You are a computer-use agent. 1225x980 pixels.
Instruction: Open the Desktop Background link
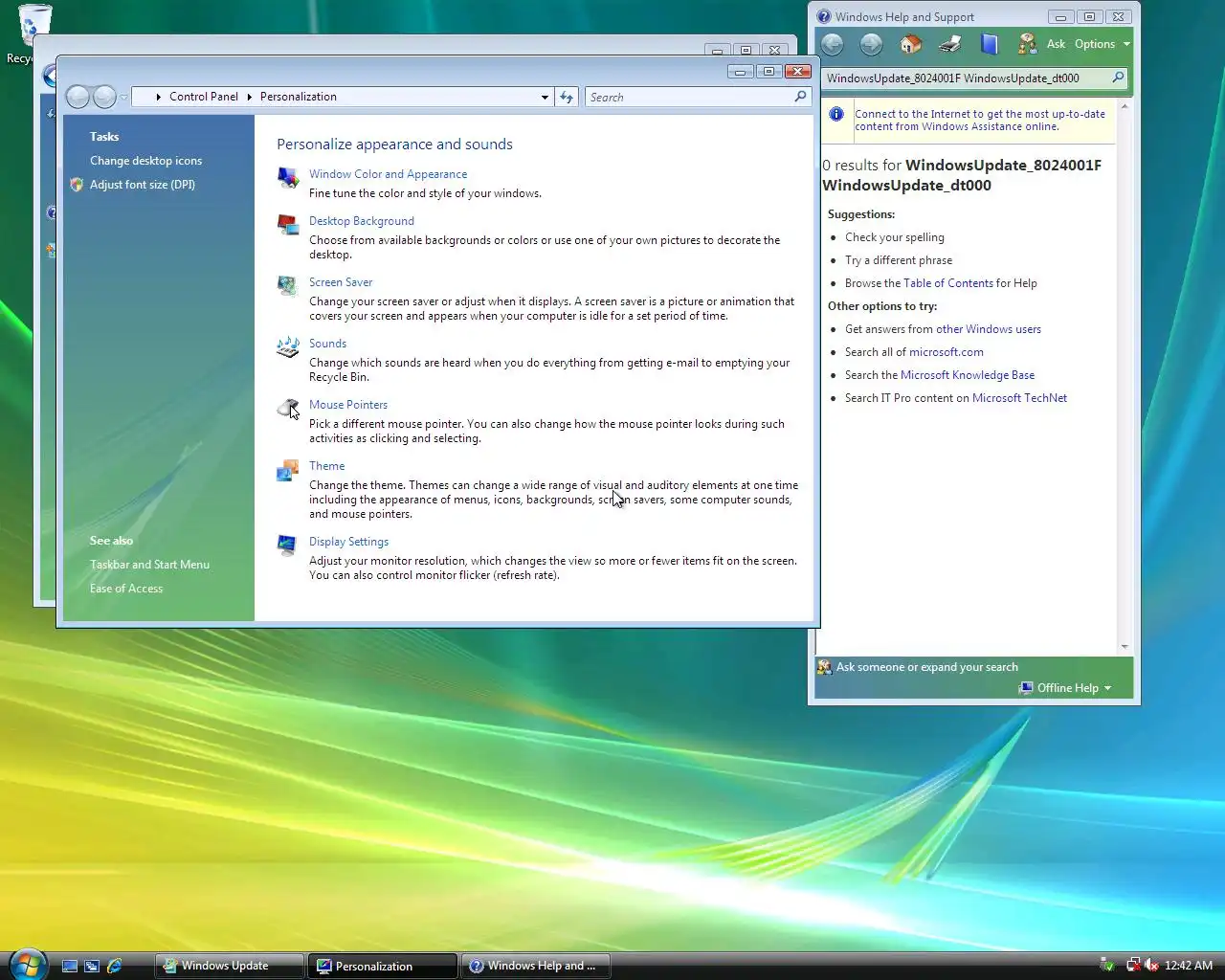[x=362, y=221]
